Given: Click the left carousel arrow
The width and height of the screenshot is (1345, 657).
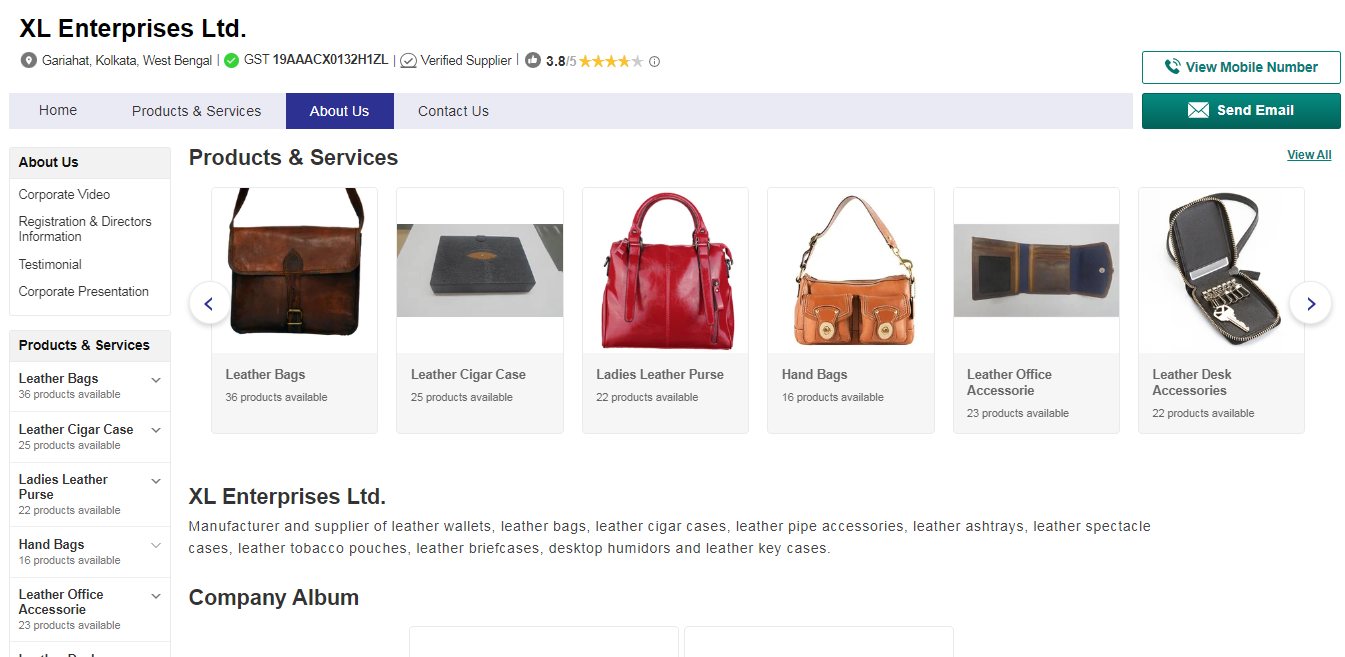Looking at the screenshot, I should pos(209,303).
